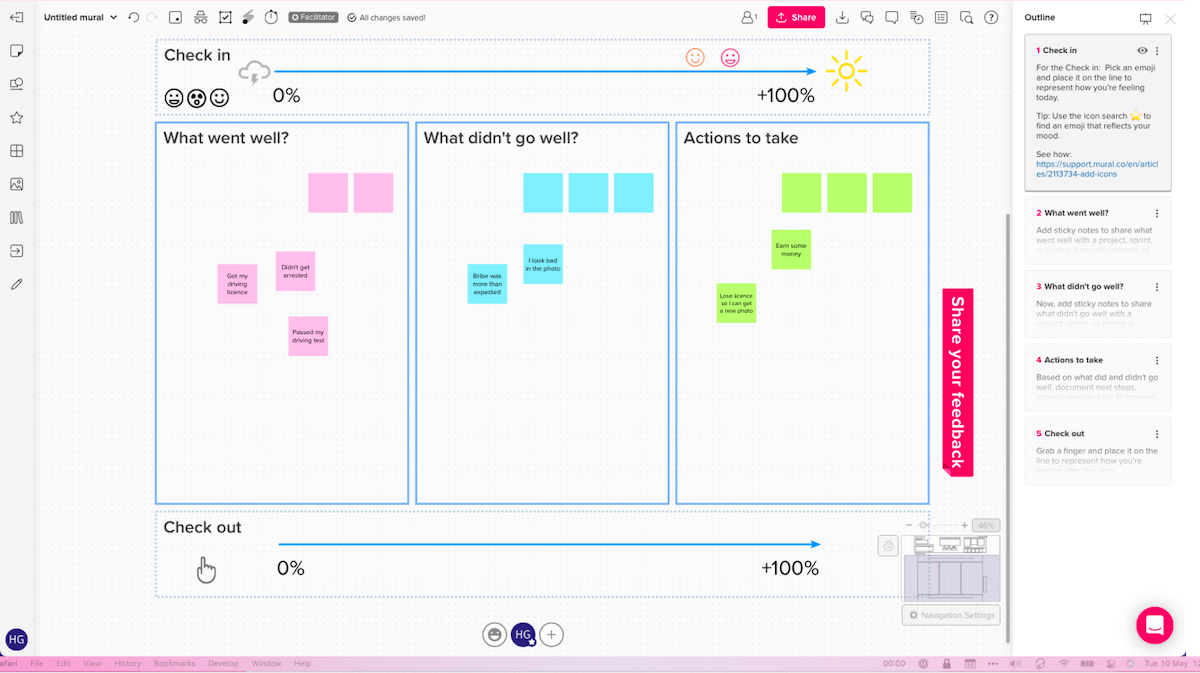
Task: Click the zoom slider handle
Action: (923, 525)
